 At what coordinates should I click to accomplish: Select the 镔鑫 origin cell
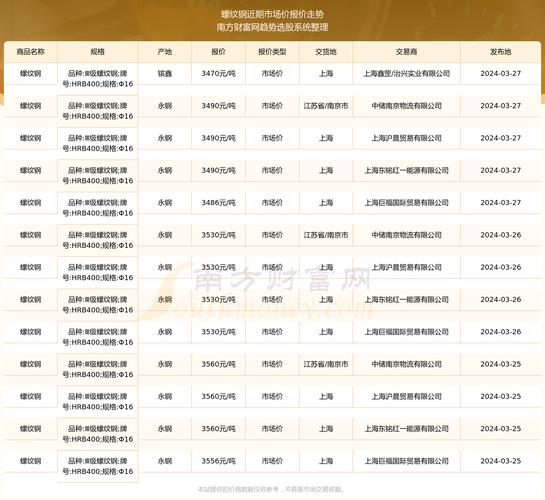165,74
